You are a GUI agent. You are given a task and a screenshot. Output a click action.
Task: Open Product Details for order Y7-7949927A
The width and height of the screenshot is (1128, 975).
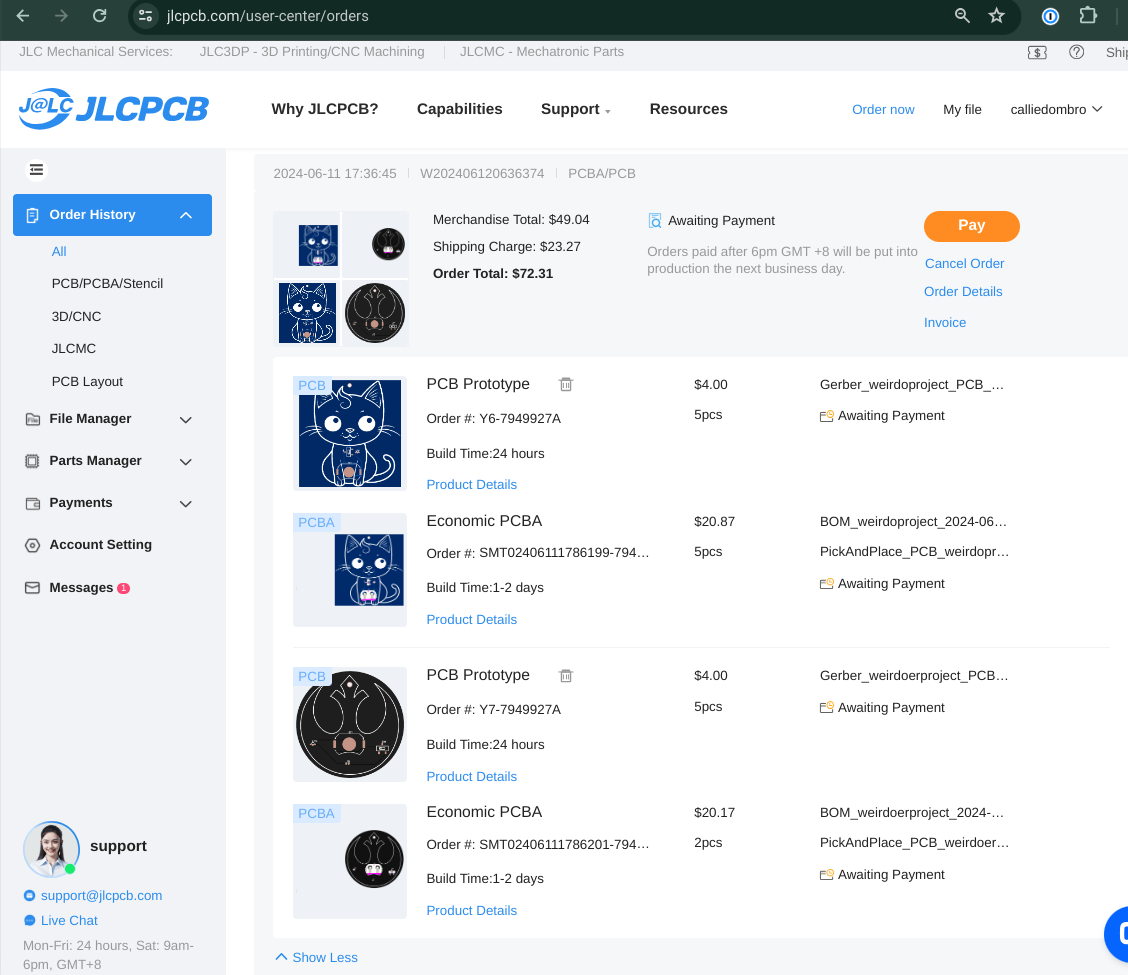pyautogui.click(x=471, y=776)
